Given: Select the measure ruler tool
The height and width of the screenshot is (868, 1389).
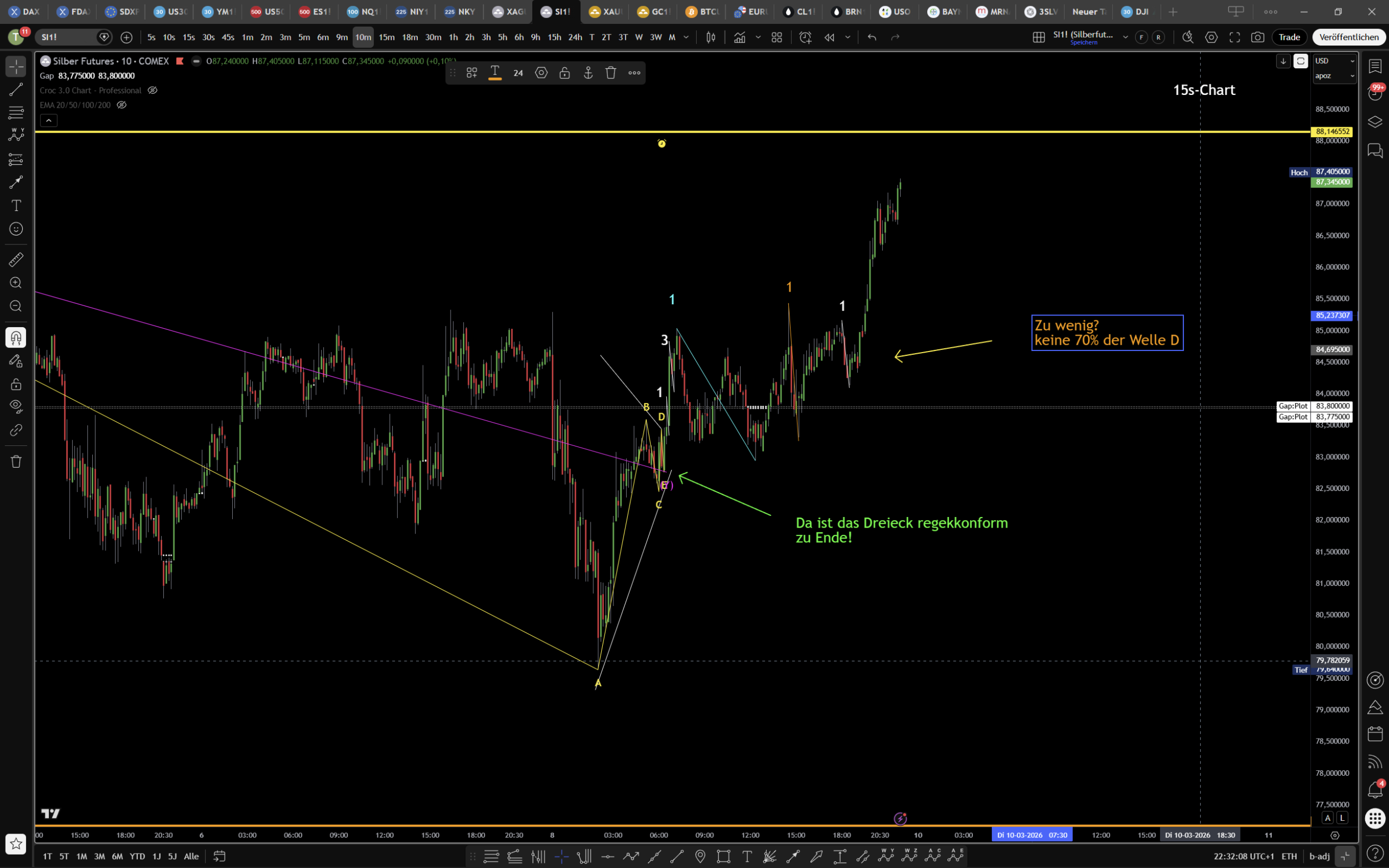Looking at the screenshot, I should pos(16,259).
